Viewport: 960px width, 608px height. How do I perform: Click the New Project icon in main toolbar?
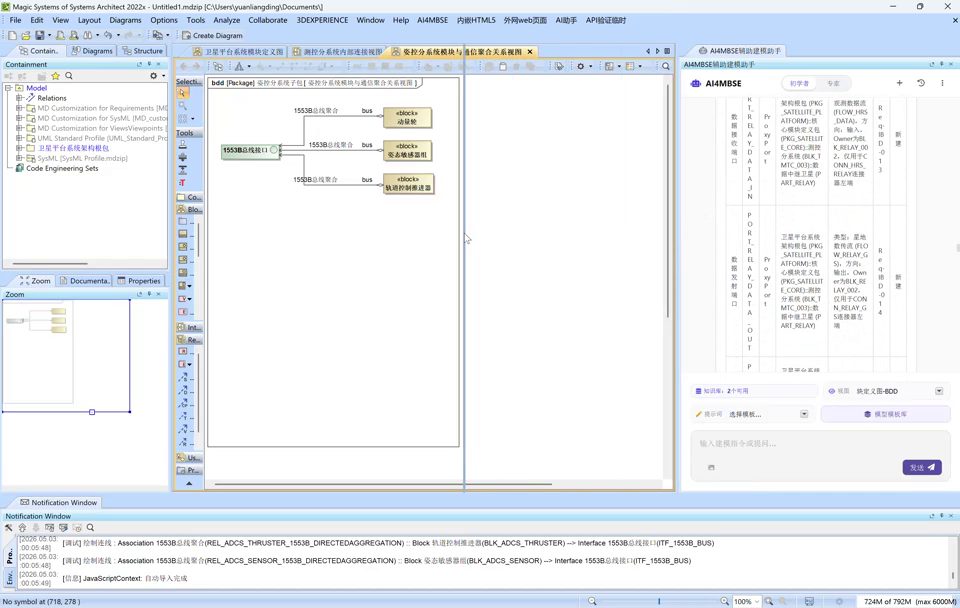12,36
